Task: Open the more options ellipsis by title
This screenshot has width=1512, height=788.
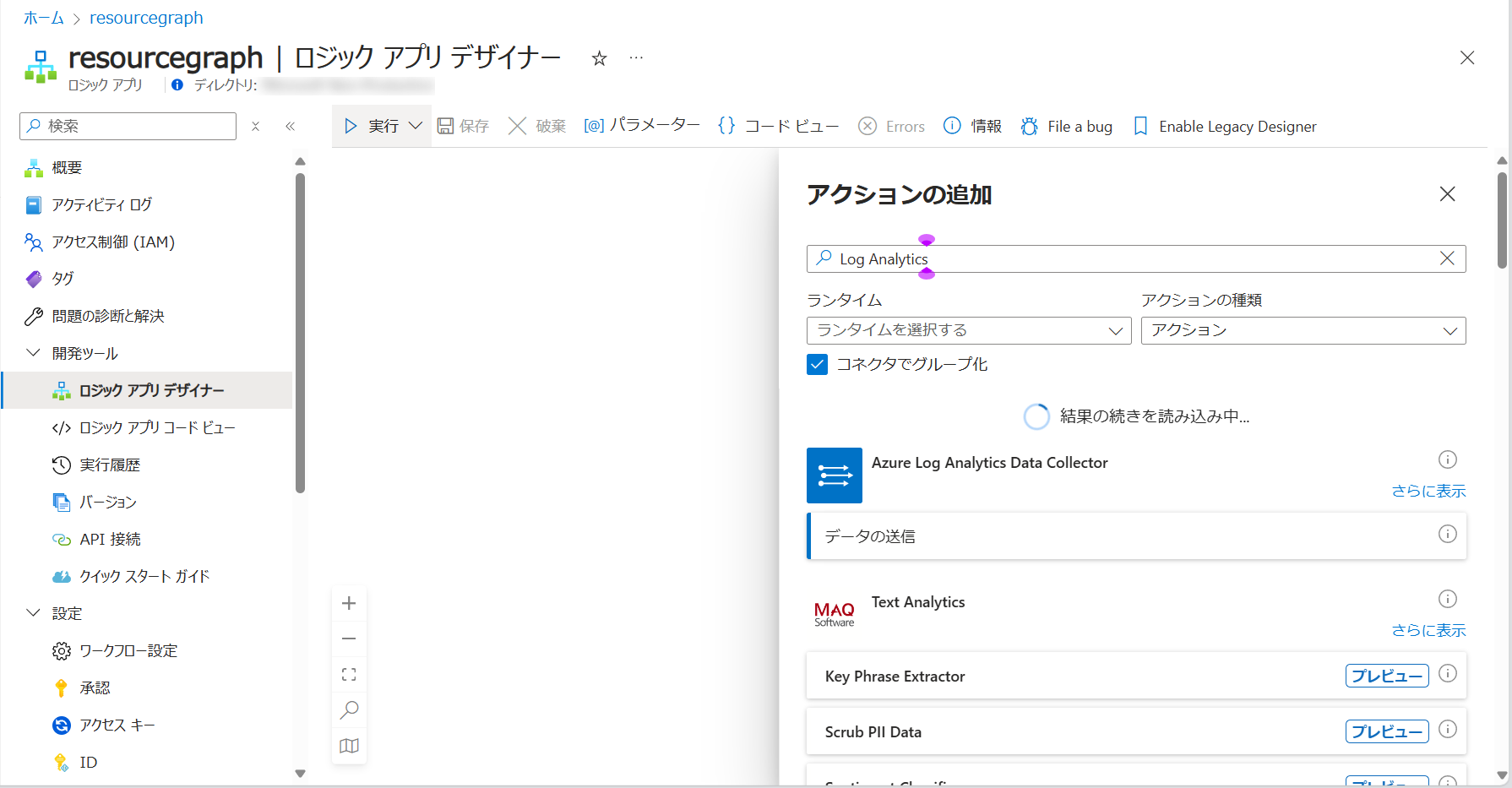Action: (636, 58)
